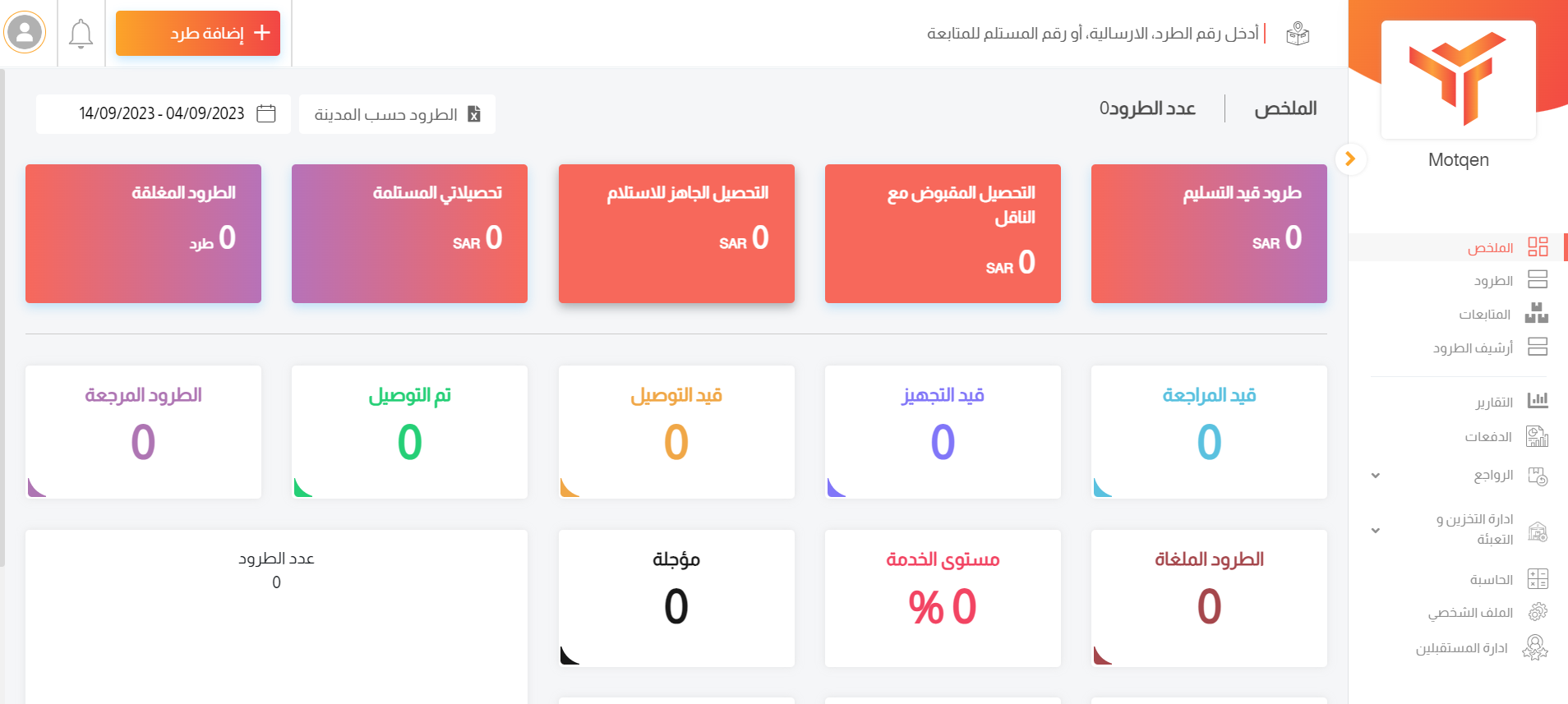This screenshot has height=704, width=1568.
Task: Click the ادارة المستقبلين recipients icon
Action: click(x=1534, y=648)
